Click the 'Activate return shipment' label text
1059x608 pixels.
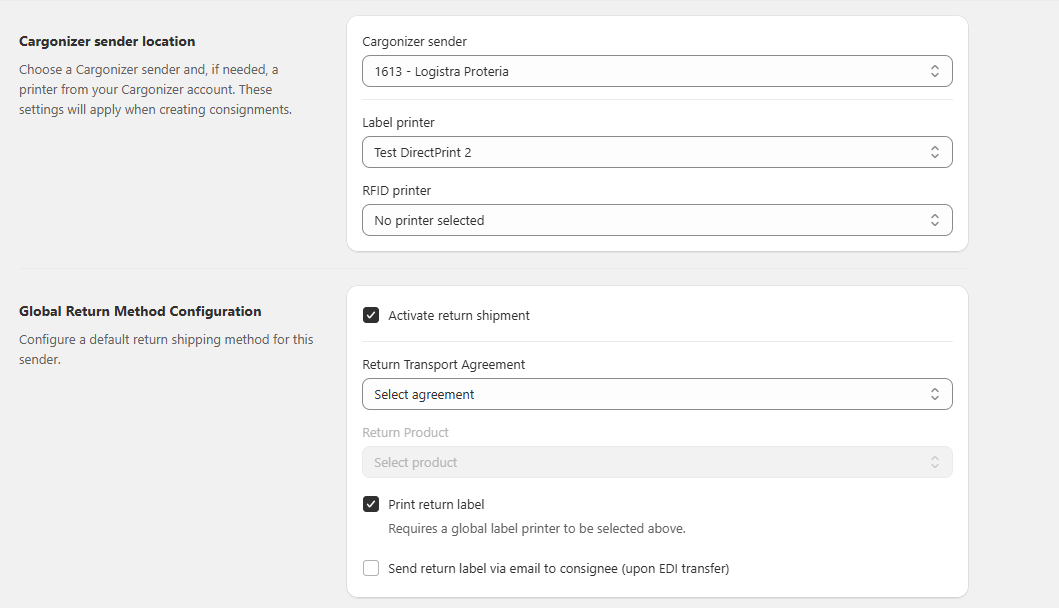coord(459,315)
